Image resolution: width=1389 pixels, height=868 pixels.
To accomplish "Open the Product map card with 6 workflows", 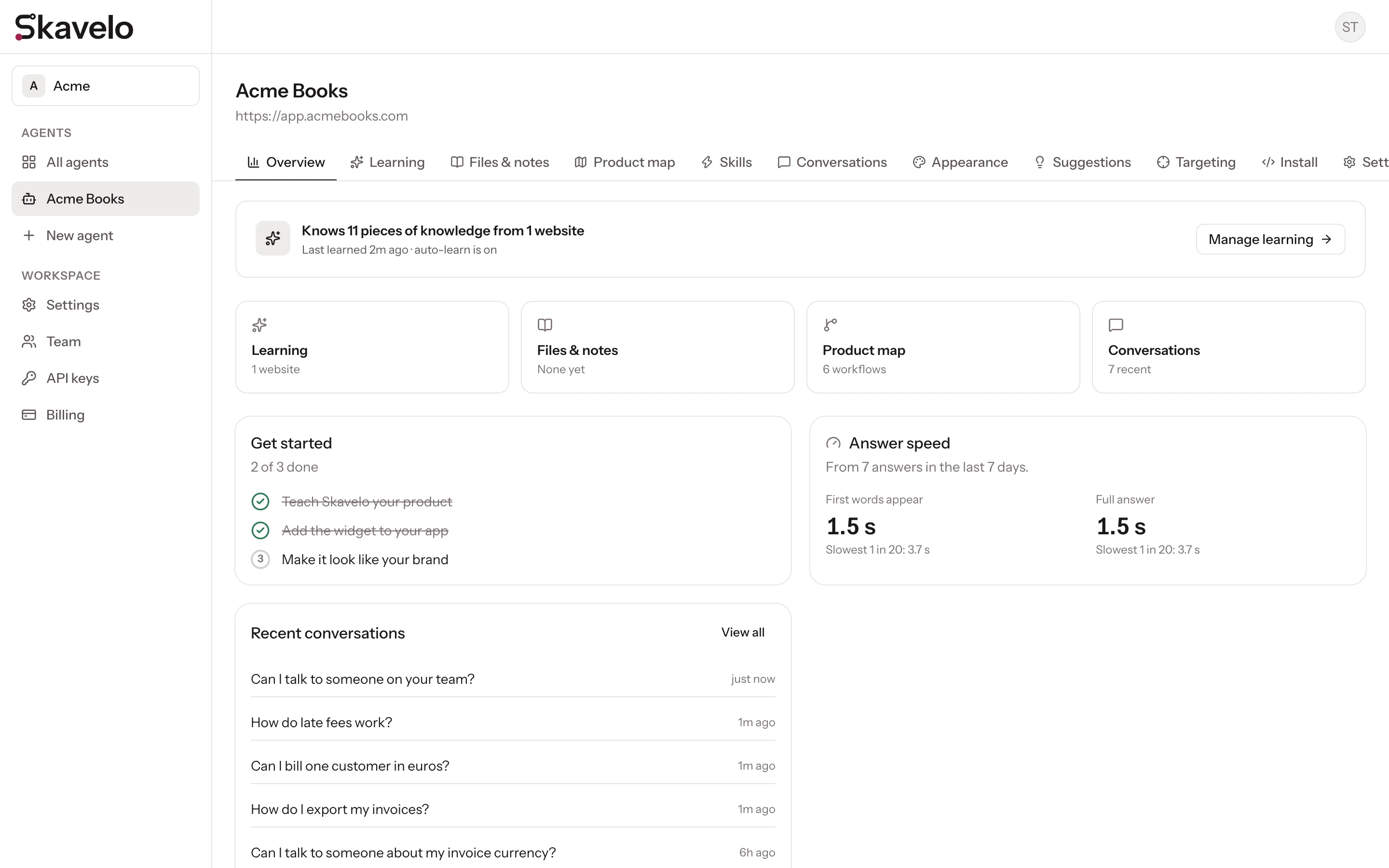I will pos(942,347).
